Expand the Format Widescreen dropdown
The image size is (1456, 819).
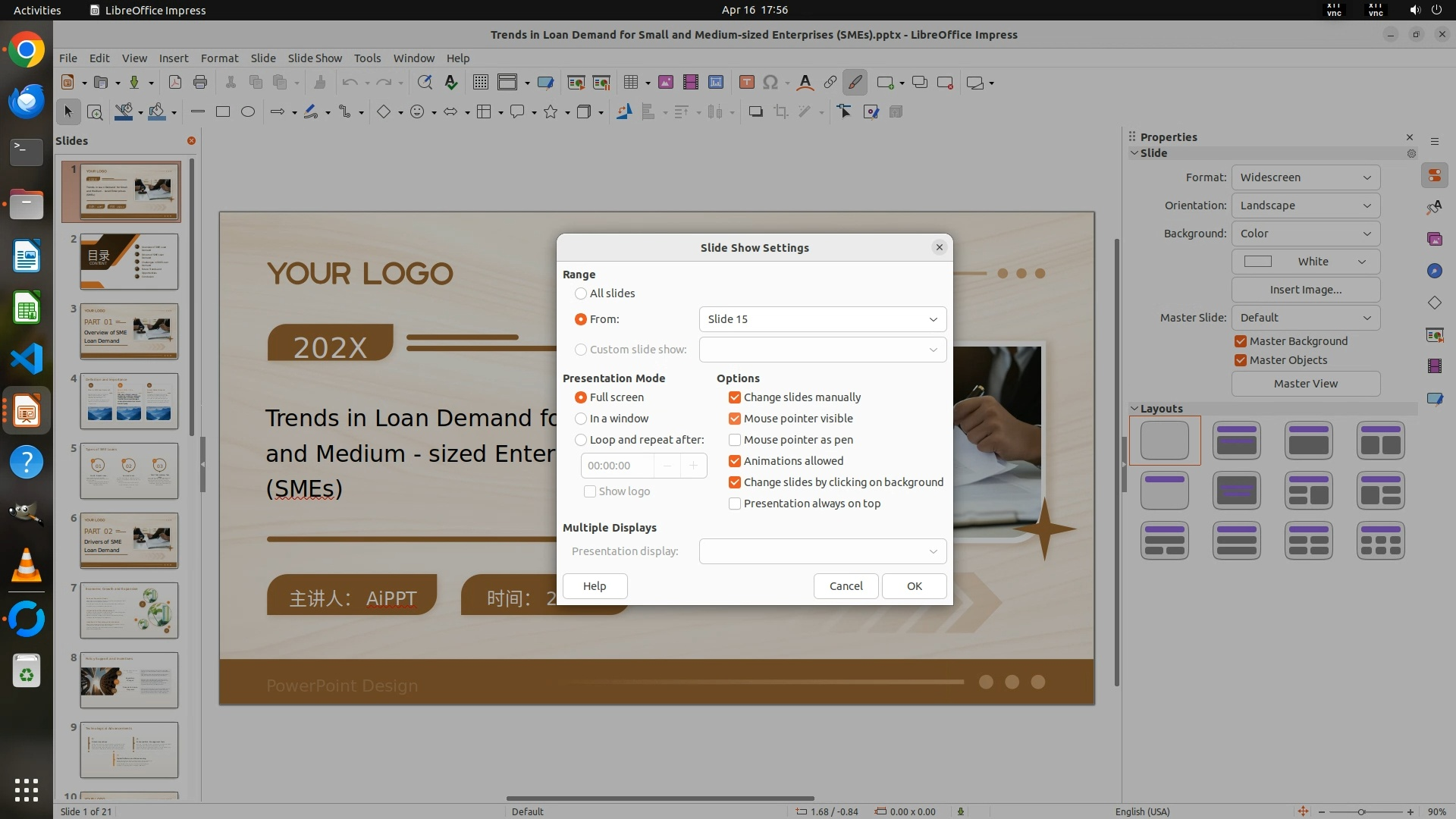click(x=1305, y=177)
